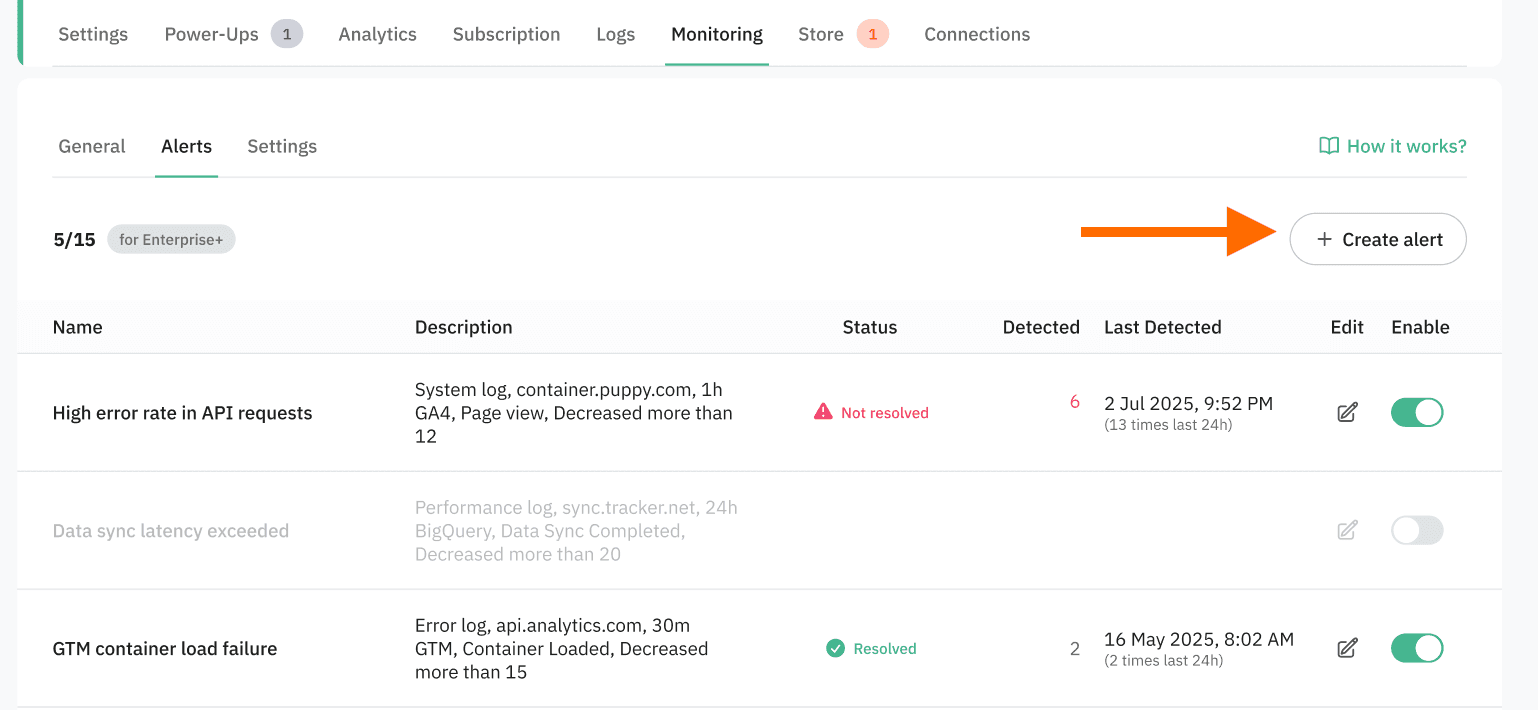Screen dimensions: 1538x710
Task: Click the Power-Ups count badge
Action: pyautogui.click(x=286, y=34)
